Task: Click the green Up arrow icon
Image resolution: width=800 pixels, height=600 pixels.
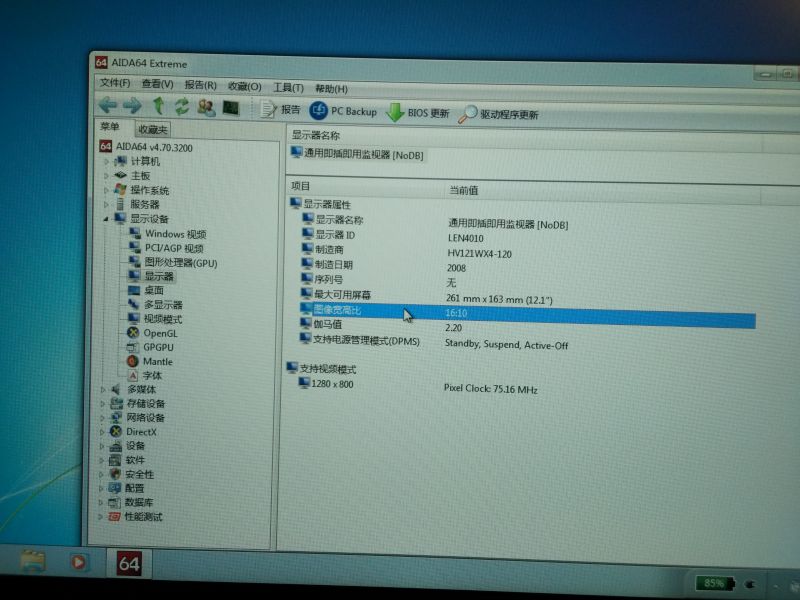Action: pos(158,106)
